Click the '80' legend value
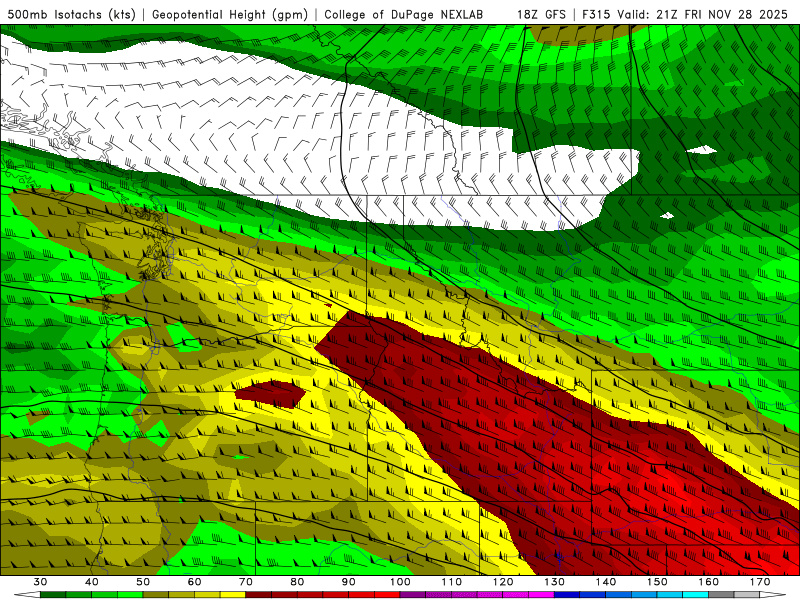The width and height of the screenshot is (800, 600). click(x=297, y=582)
